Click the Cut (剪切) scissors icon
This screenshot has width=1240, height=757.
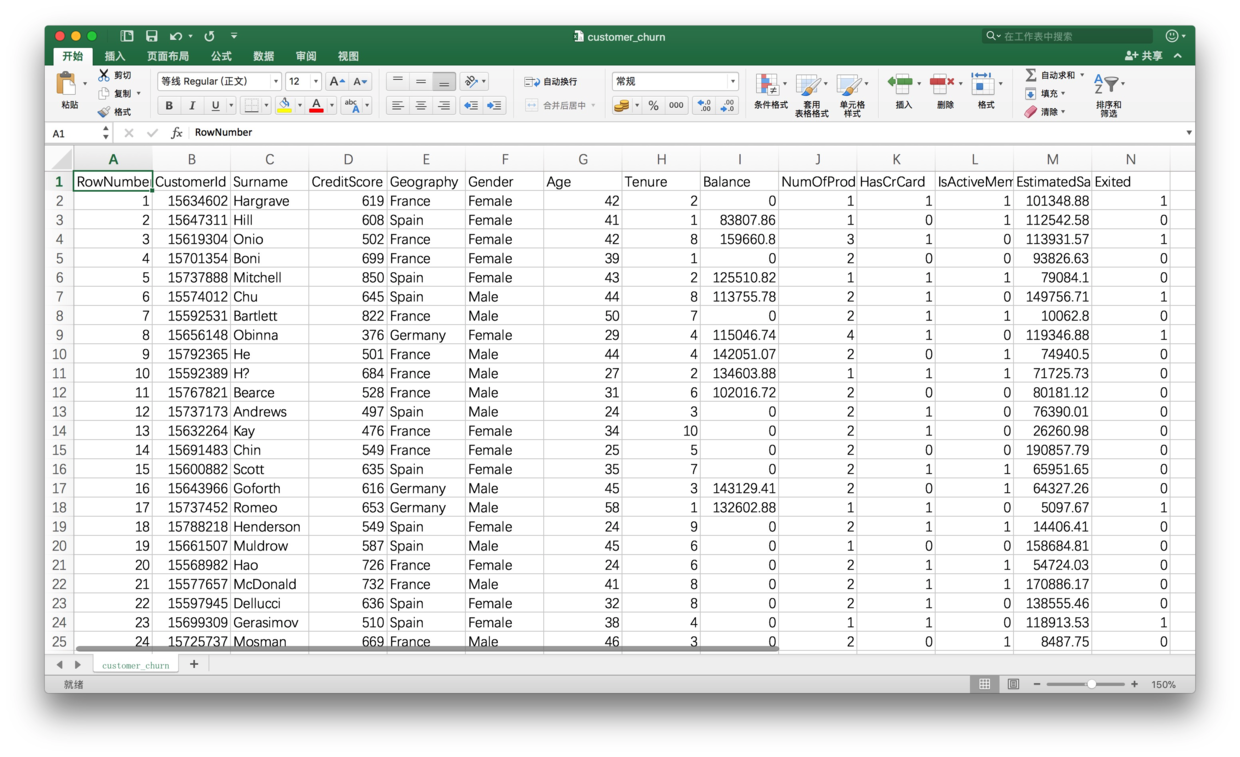pos(104,76)
